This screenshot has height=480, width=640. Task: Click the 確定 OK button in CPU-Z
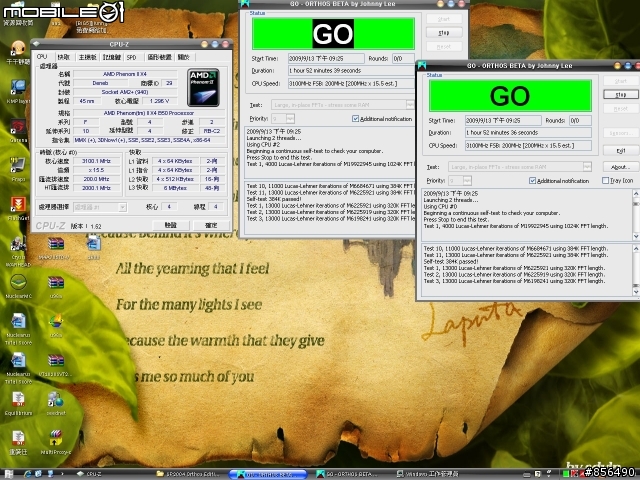211,225
